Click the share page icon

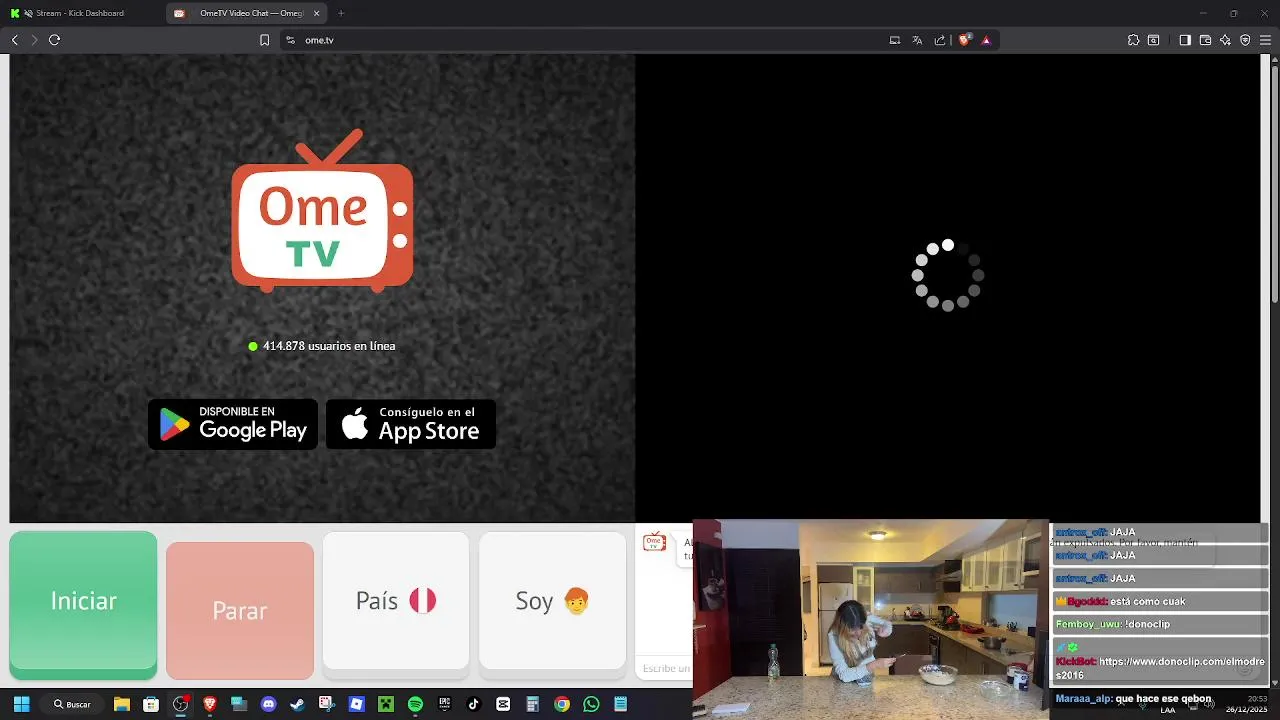(x=940, y=40)
